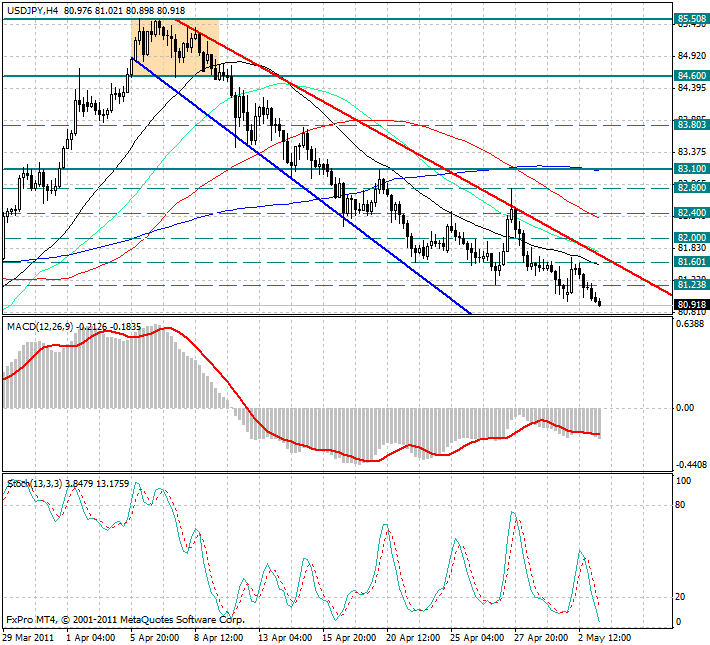
Task: Click the 2 May 12:00 time label
Action: pos(605,637)
